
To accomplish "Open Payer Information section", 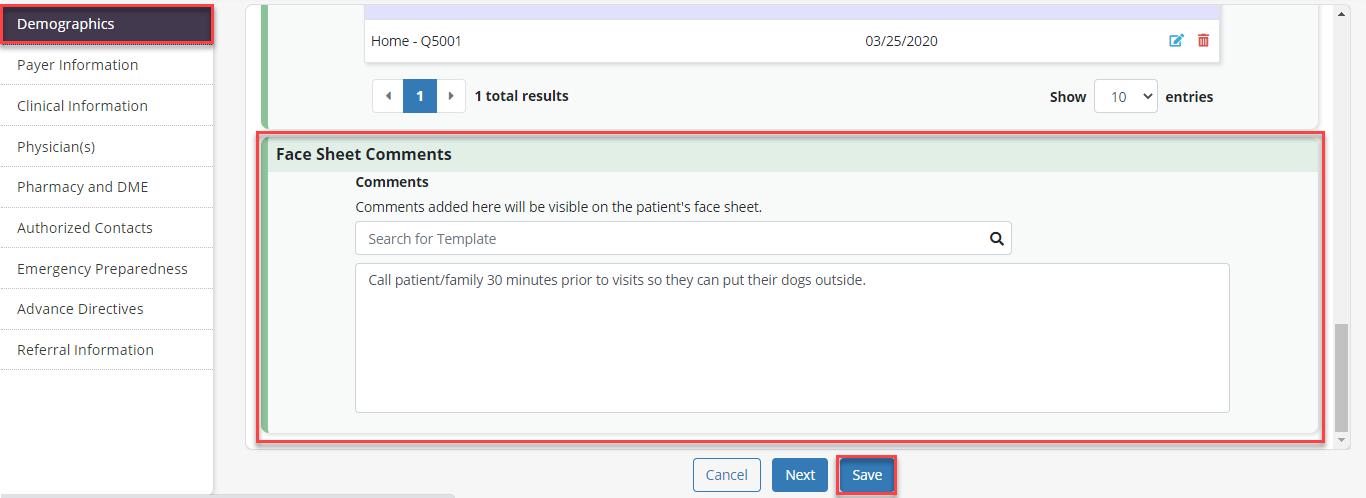I will (x=78, y=65).
